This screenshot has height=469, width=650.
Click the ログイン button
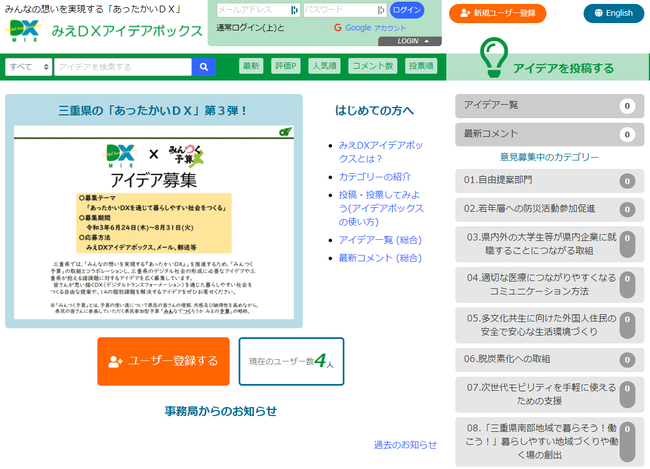[407, 10]
